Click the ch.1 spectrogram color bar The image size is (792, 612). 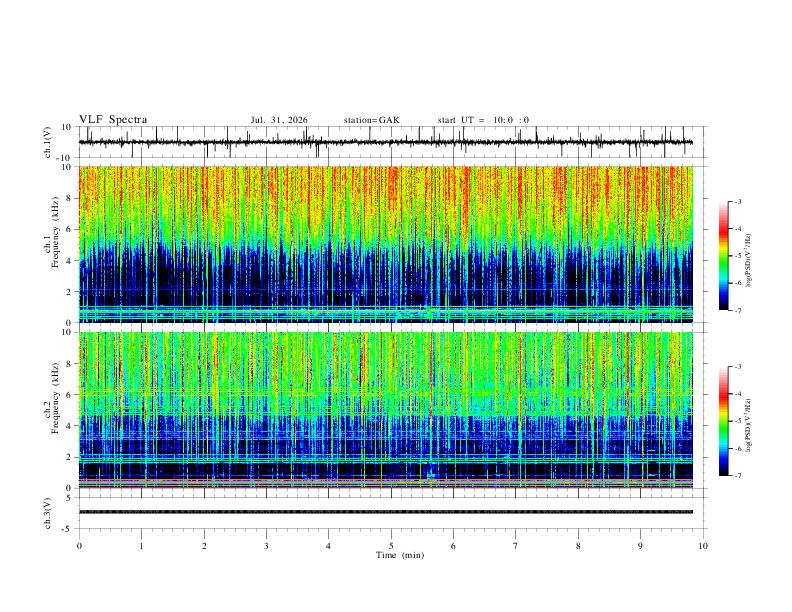[723, 256]
